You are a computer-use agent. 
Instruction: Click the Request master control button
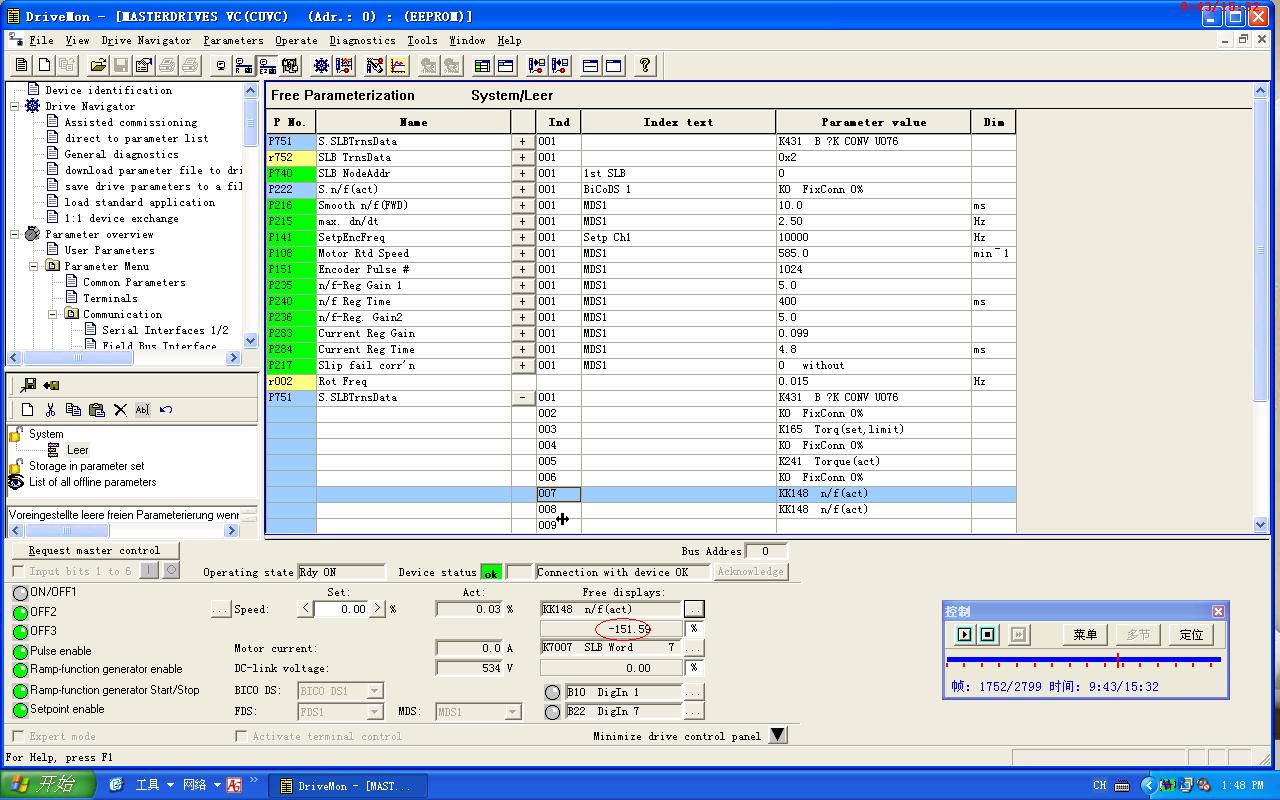(x=94, y=550)
